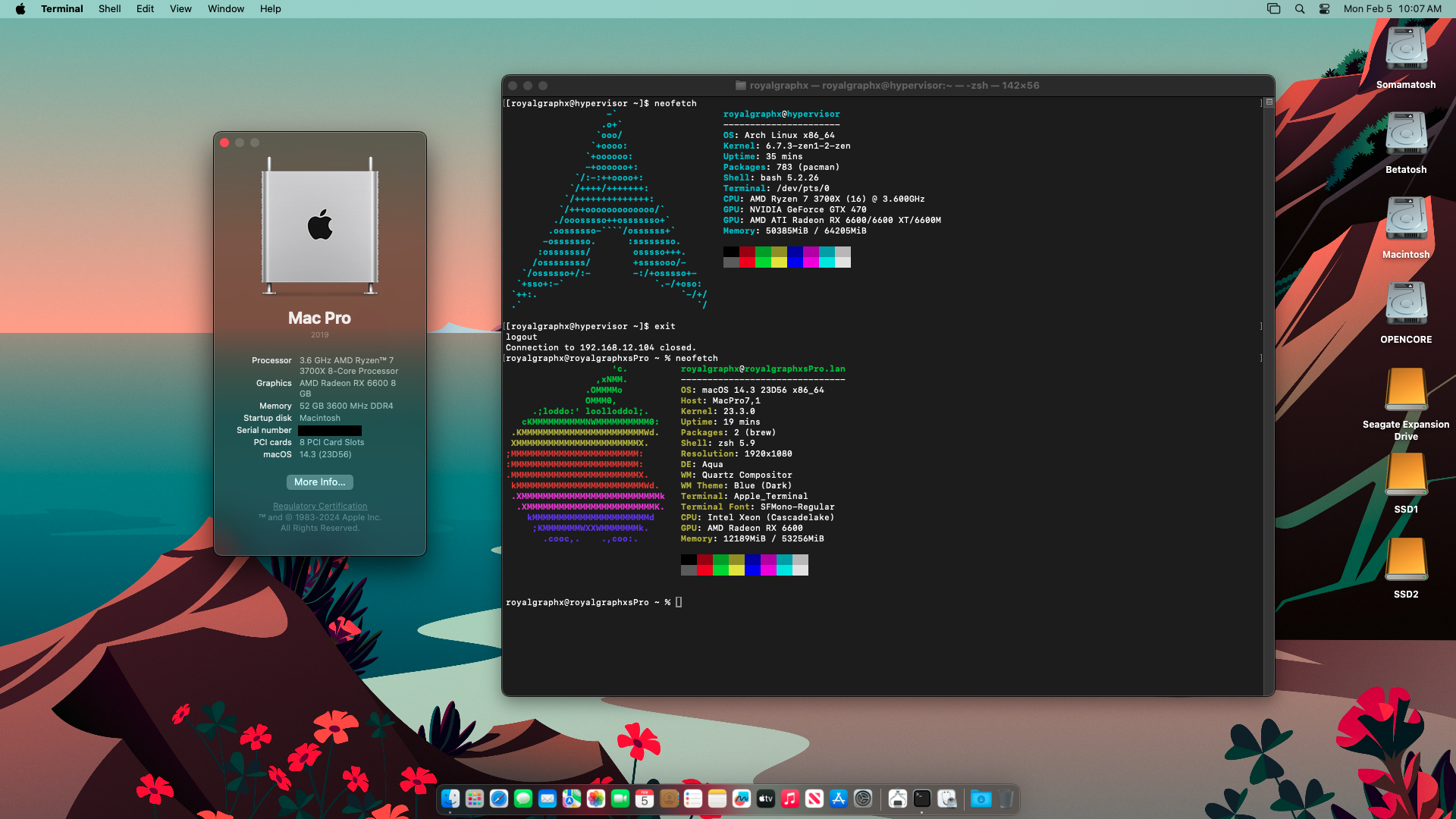Screen dimensions: 1456x819
Task: Open the Trash in the Dock
Action: coord(1006,799)
